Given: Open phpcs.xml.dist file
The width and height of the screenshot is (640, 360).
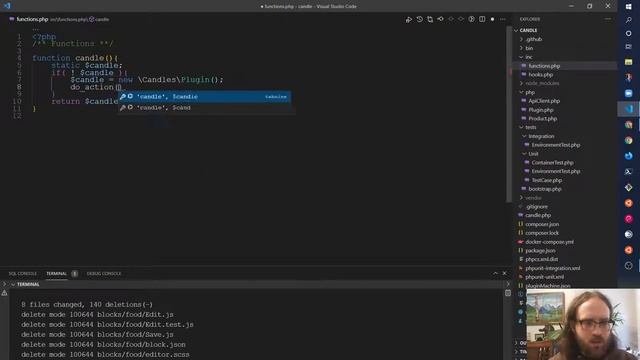Looking at the screenshot, I should (541, 259).
